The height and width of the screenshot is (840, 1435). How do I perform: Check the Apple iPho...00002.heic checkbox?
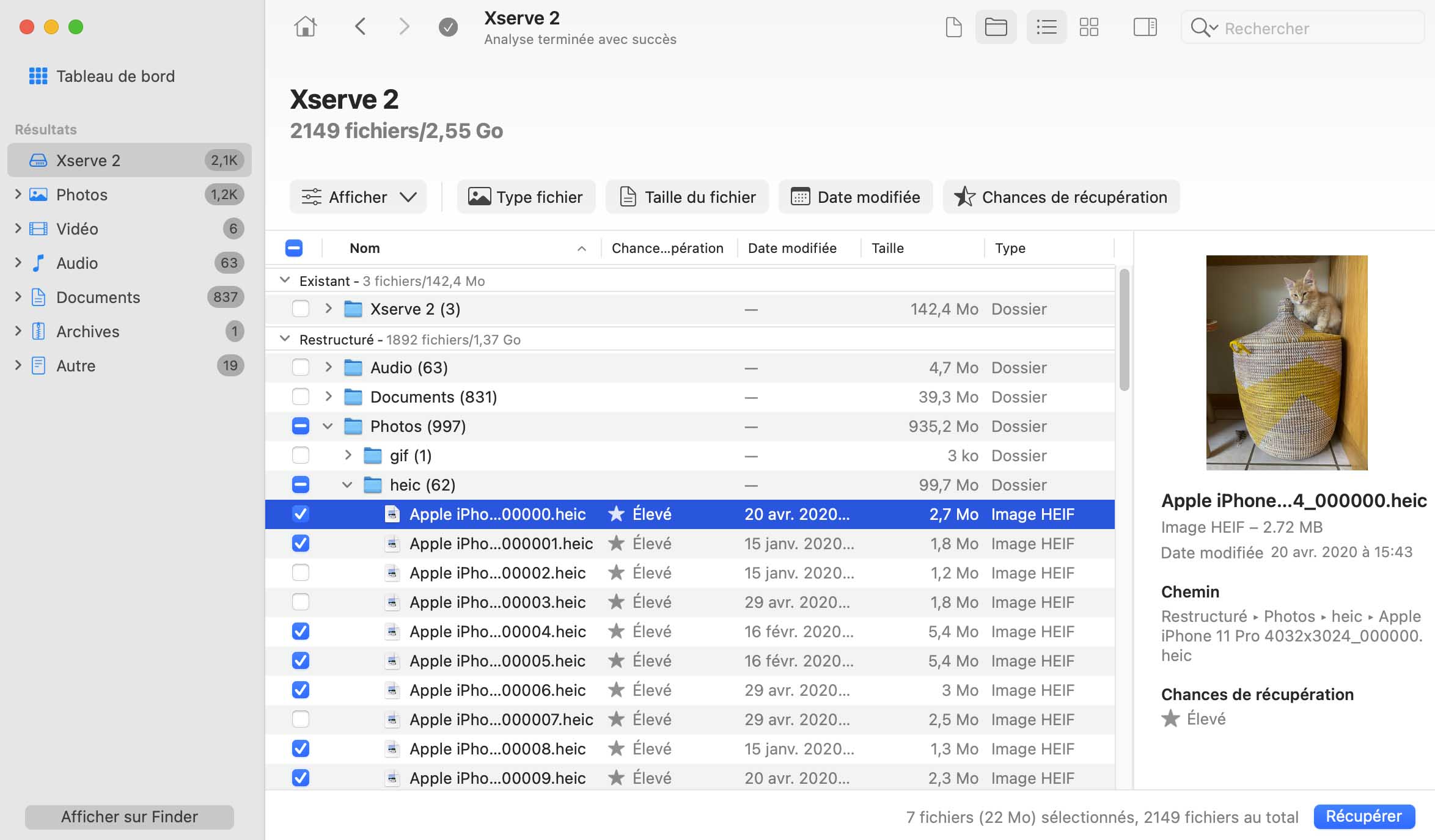[x=300, y=572]
